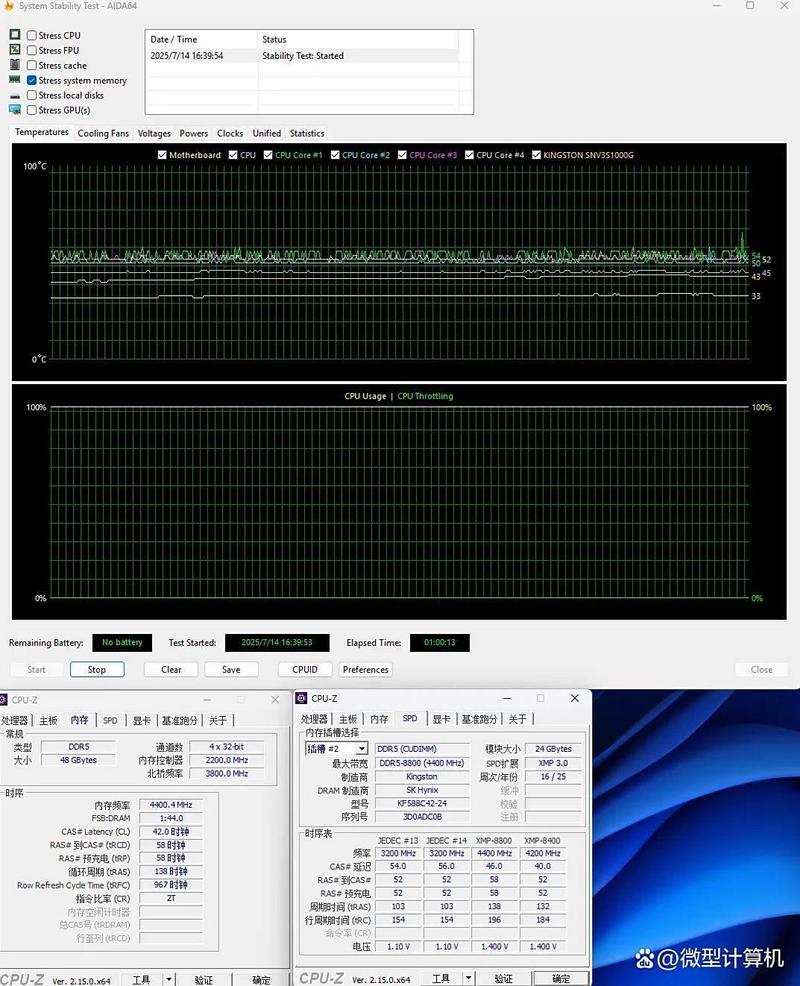Click 工具 button in right CPU-Z
The image size is (800, 986).
(441, 978)
